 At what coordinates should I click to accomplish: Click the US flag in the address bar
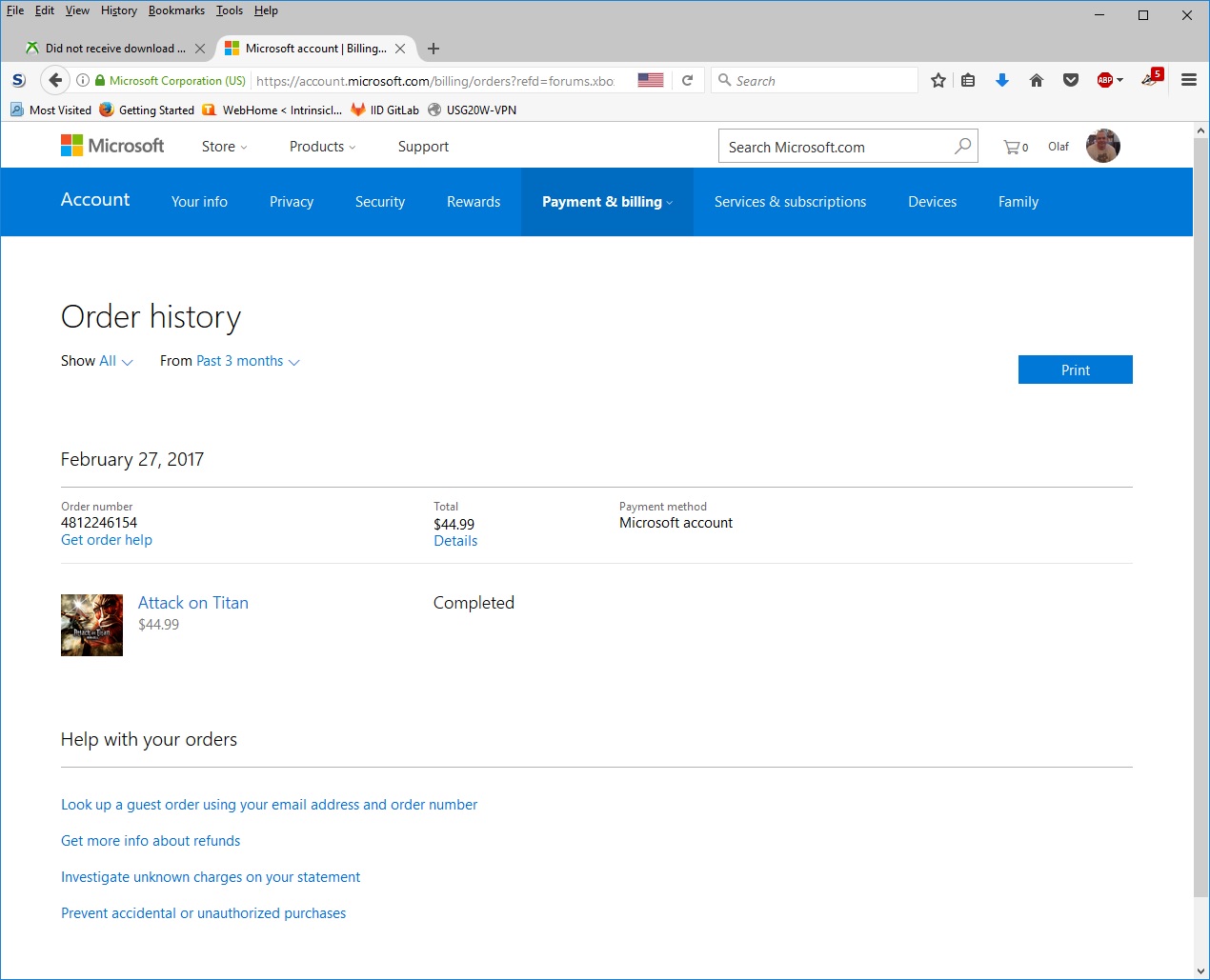coord(650,80)
